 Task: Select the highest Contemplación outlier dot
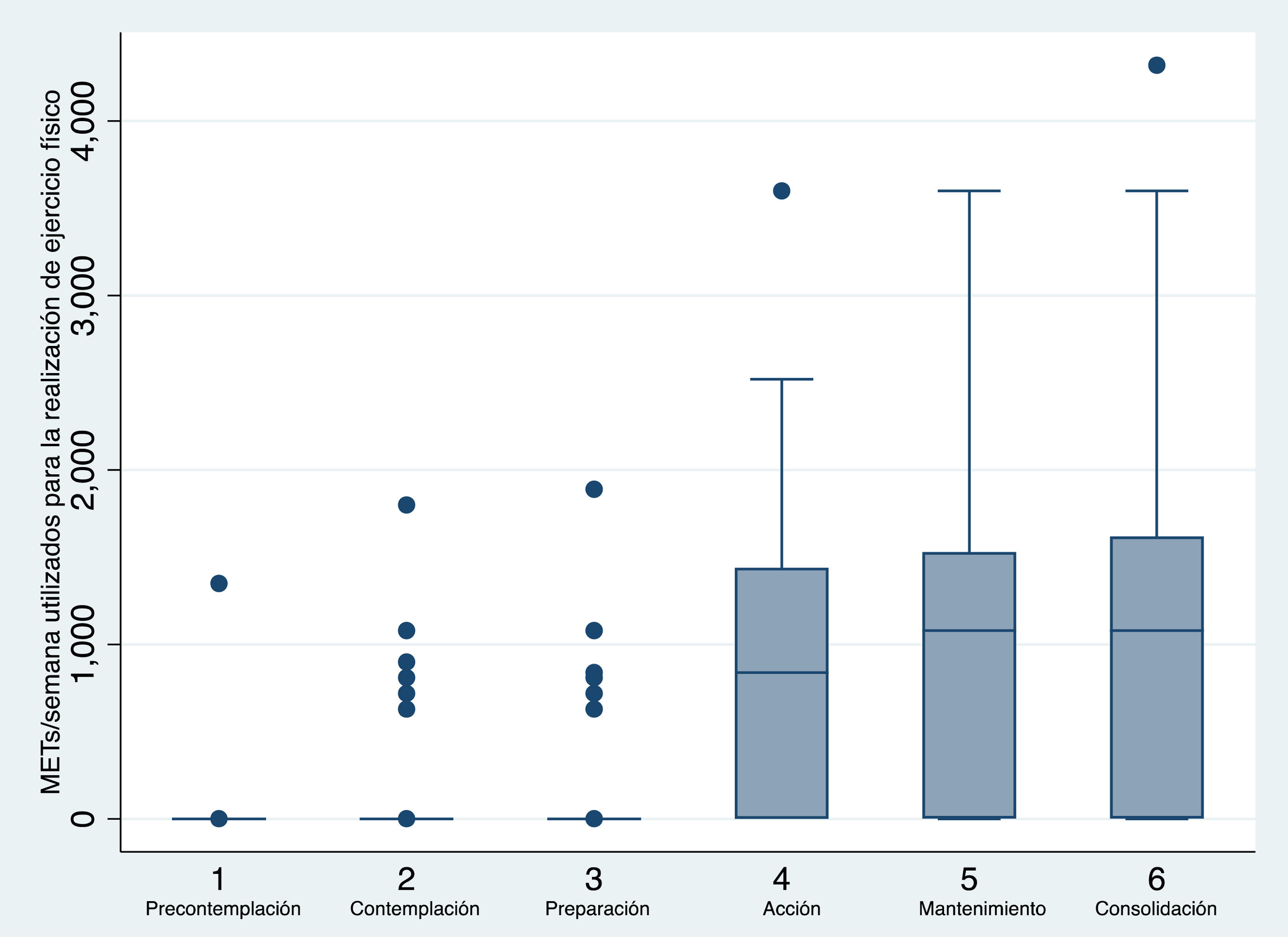(406, 505)
